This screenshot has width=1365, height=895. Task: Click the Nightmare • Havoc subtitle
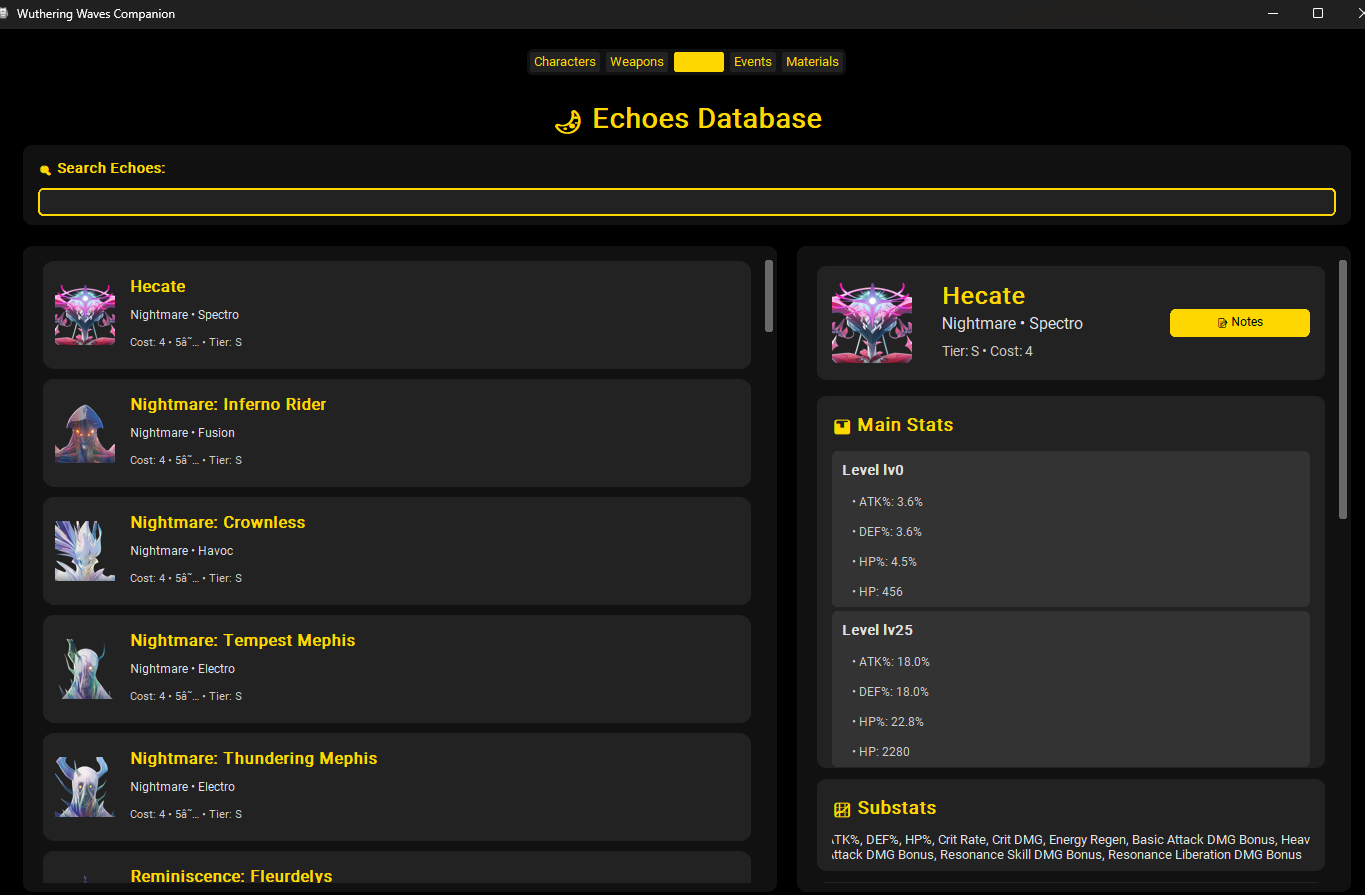tap(181, 551)
